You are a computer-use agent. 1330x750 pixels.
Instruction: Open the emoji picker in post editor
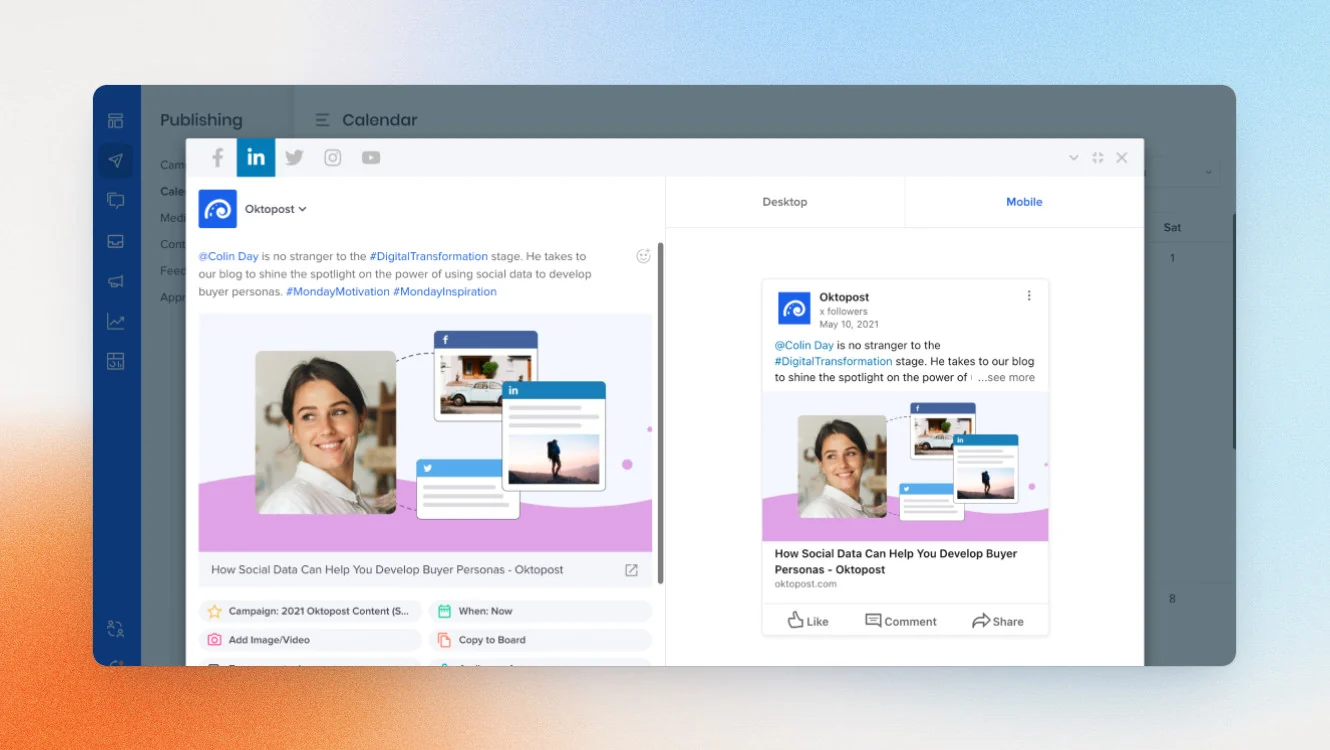644,256
